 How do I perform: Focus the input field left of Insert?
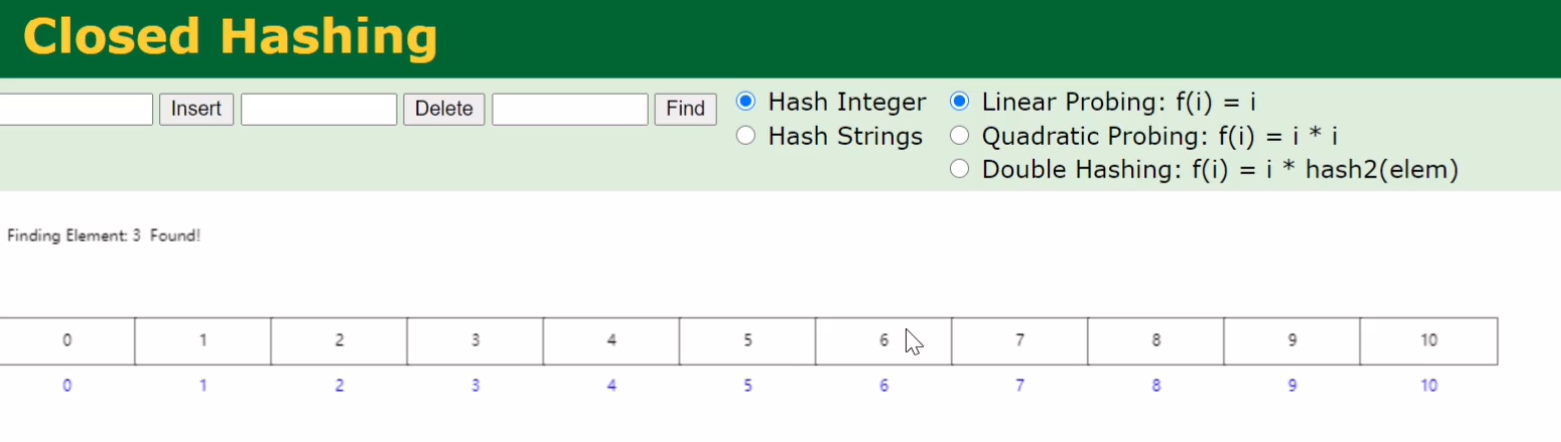coord(75,109)
